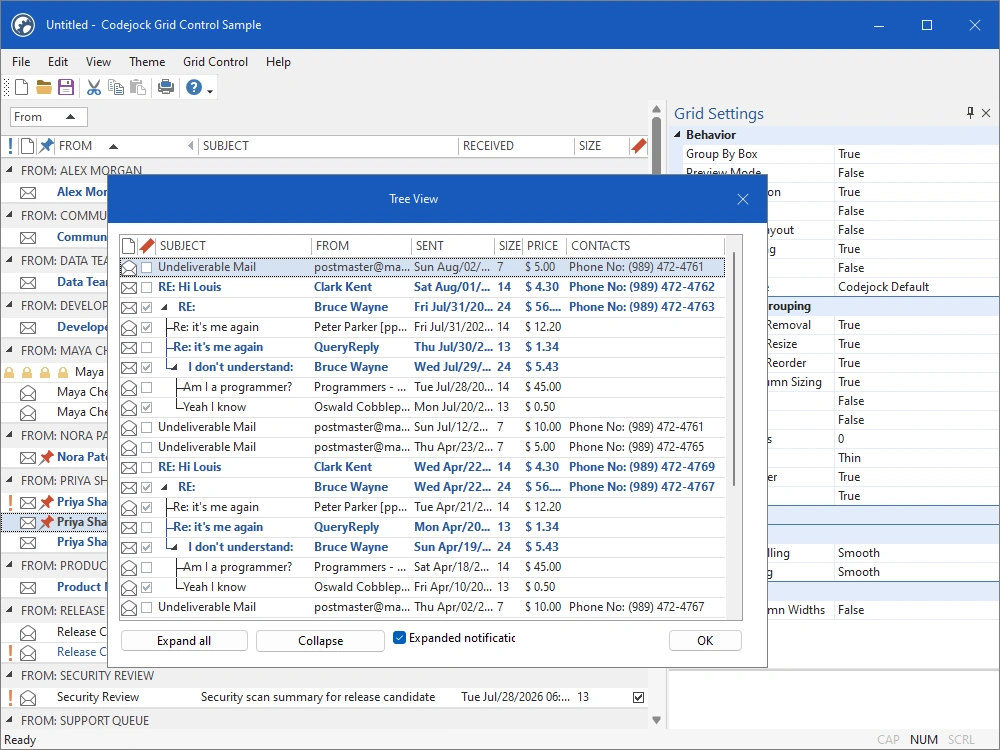This screenshot has width=1000, height=750.
Task: Cut using the scissors icon
Action: pyautogui.click(x=94, y=87)
